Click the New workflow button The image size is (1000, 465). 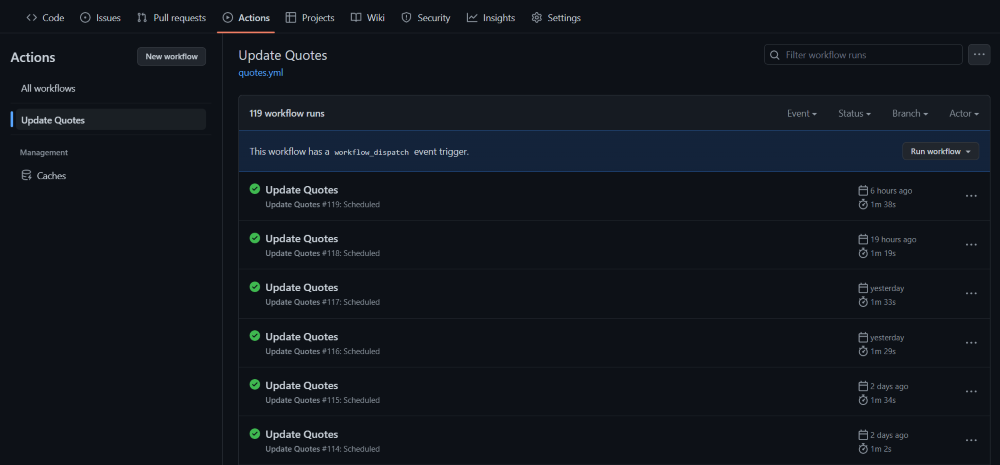172,57
